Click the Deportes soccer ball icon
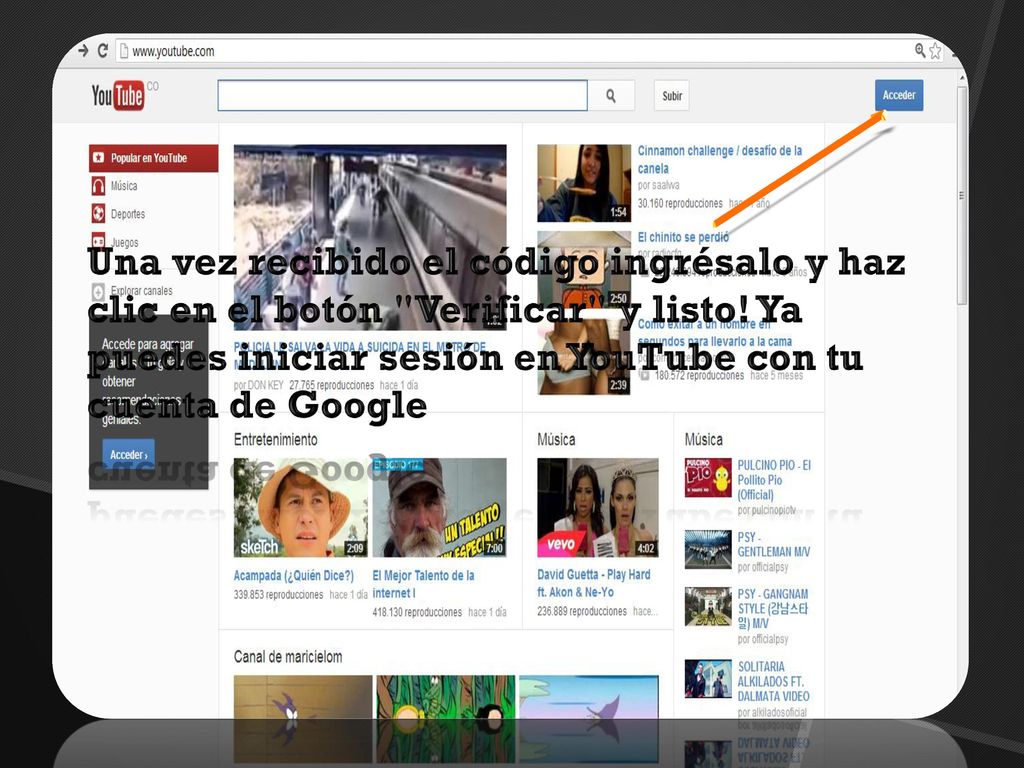1024x768 pixels. 98,214
